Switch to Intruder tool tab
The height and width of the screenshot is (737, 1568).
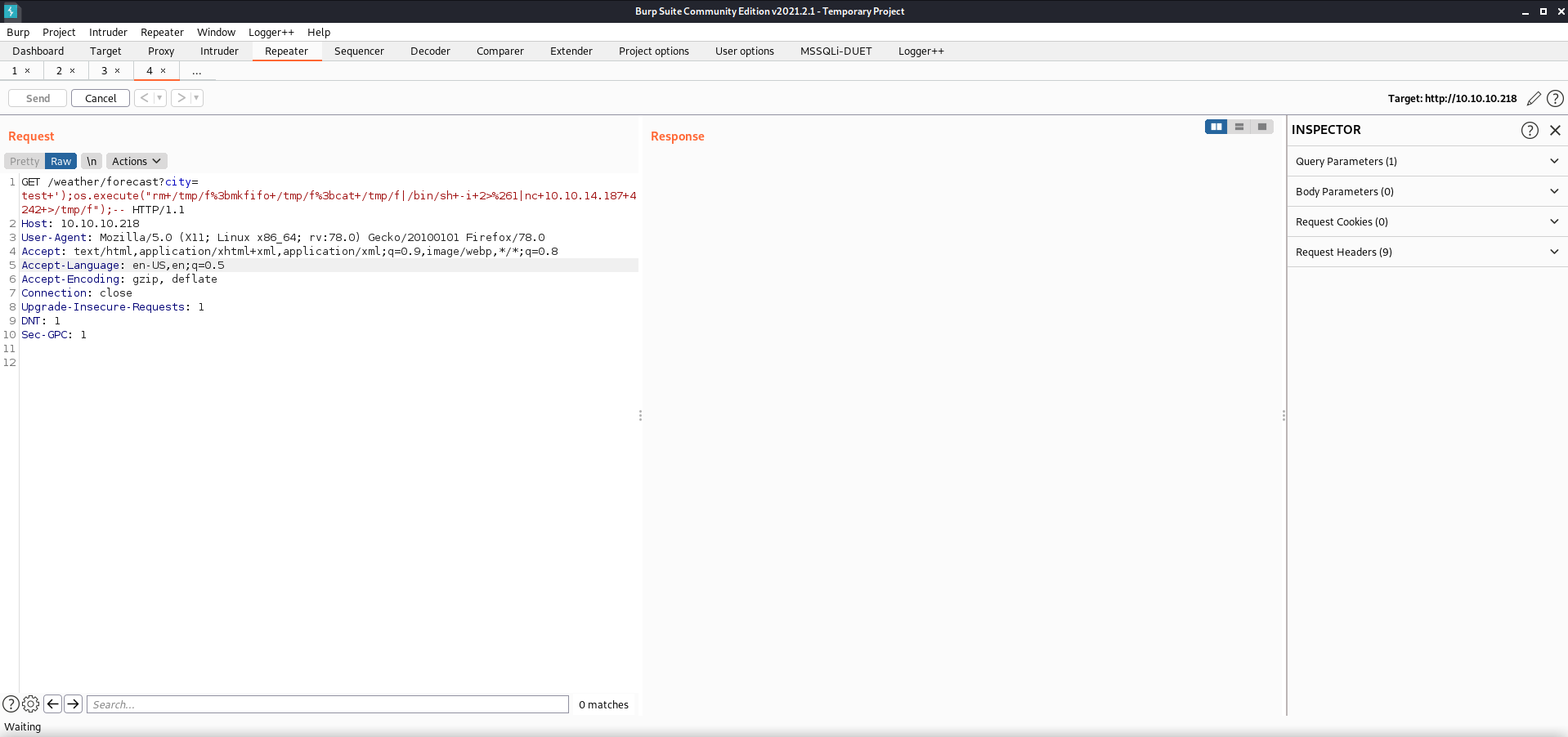tap(219, 51)
